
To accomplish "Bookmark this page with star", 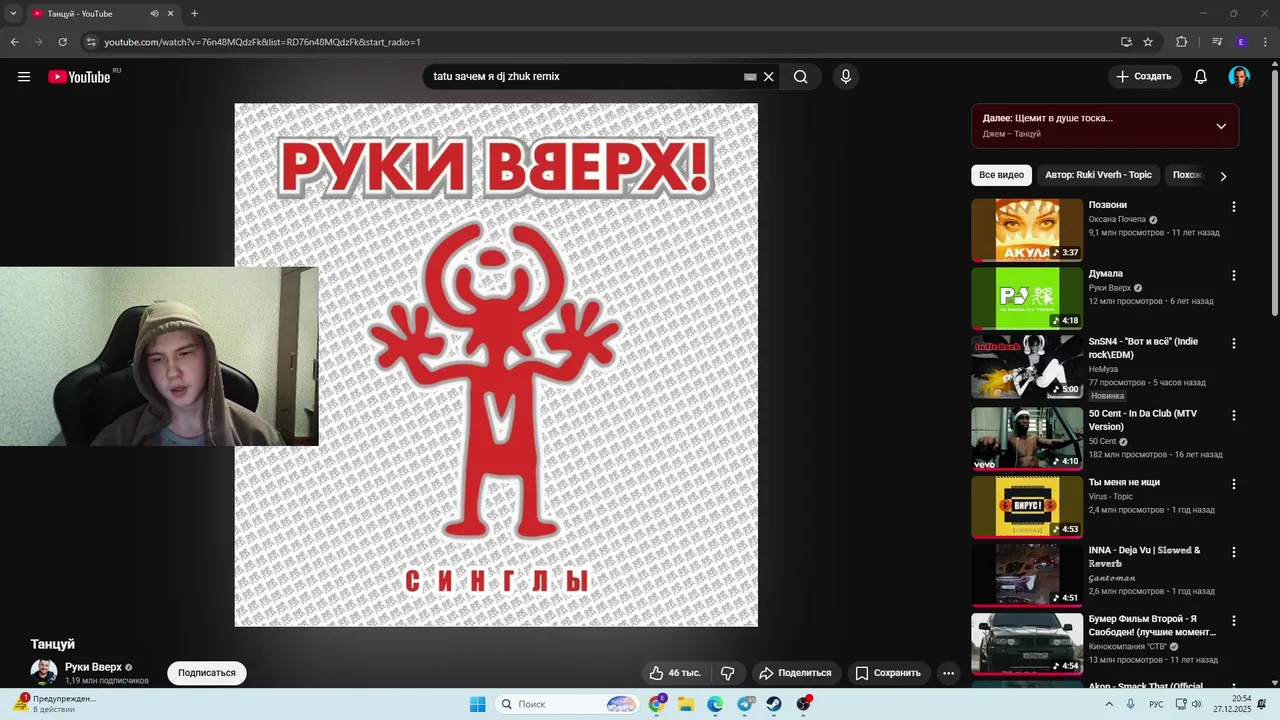I will (x=1148, y=42).
